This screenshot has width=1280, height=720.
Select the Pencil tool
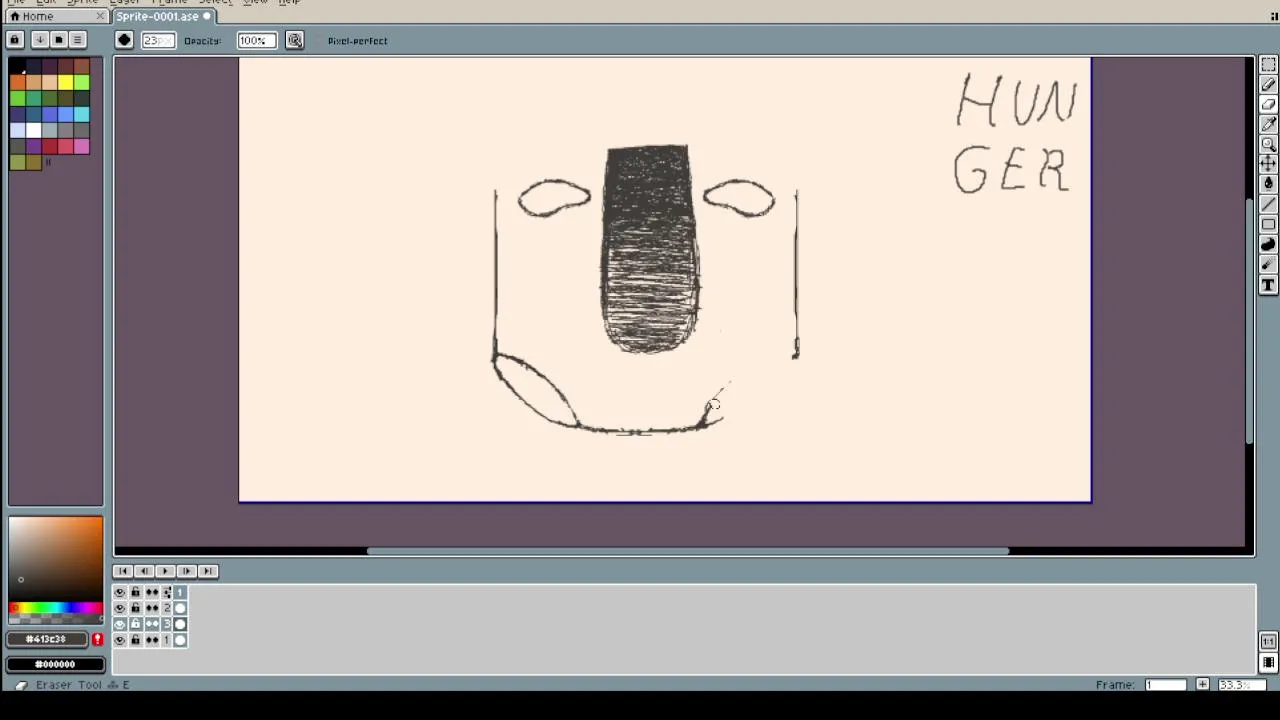[x=1268, y=85]
